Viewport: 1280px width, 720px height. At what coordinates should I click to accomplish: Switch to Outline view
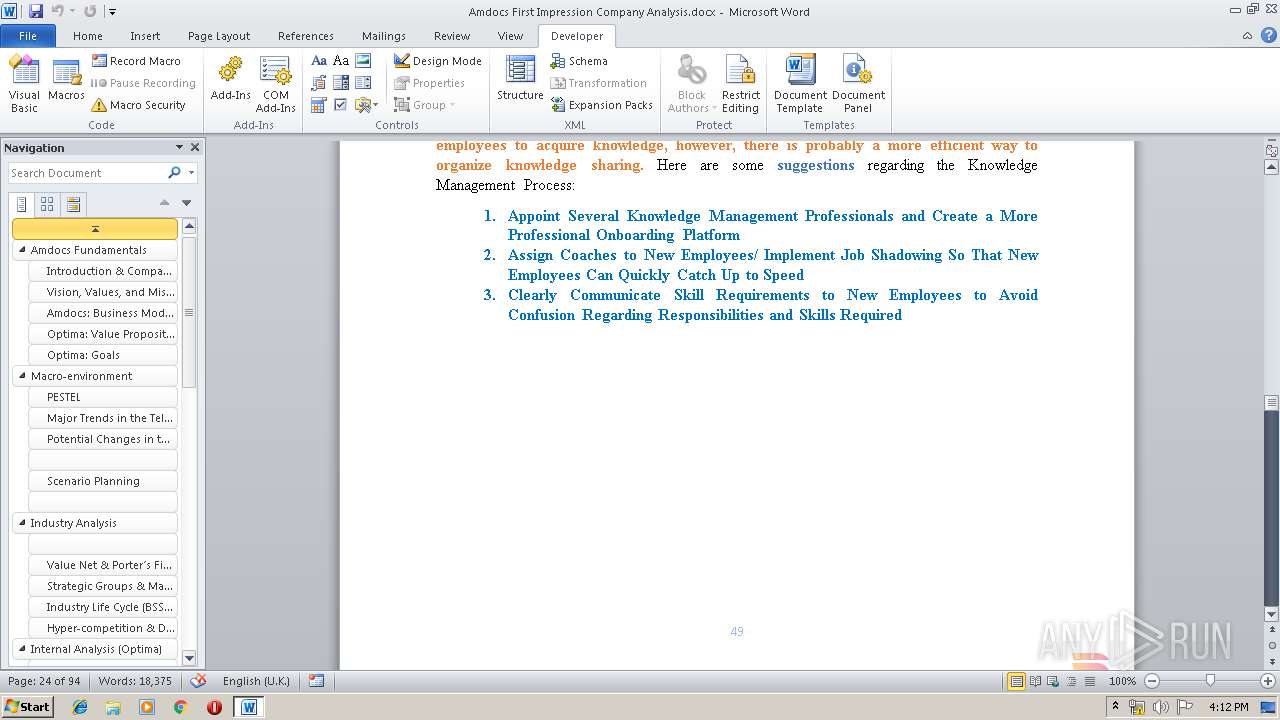click(1069, 681)
